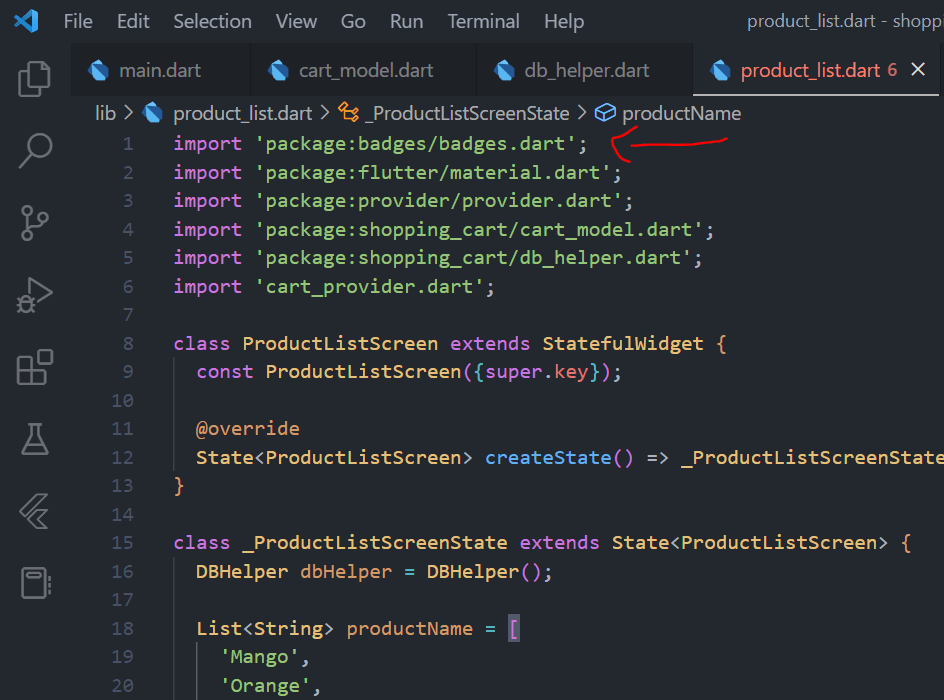Switch to the cart_model.dart tab

pos(364,70)
